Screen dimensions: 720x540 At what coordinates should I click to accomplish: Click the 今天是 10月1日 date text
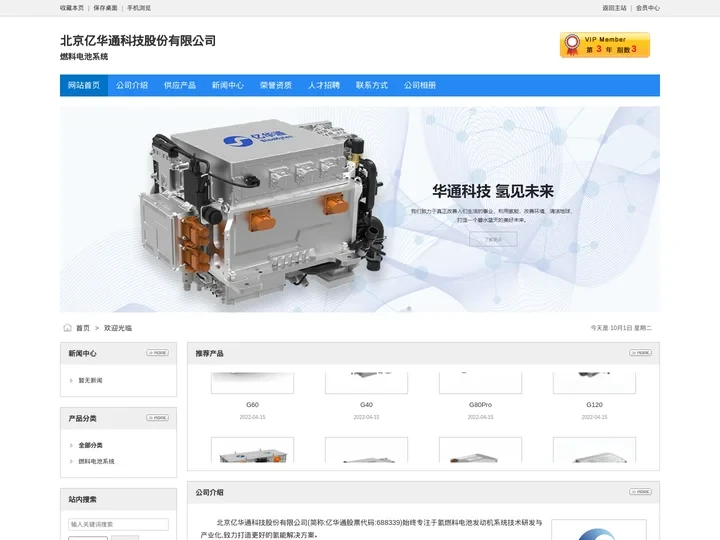point(621,328)
